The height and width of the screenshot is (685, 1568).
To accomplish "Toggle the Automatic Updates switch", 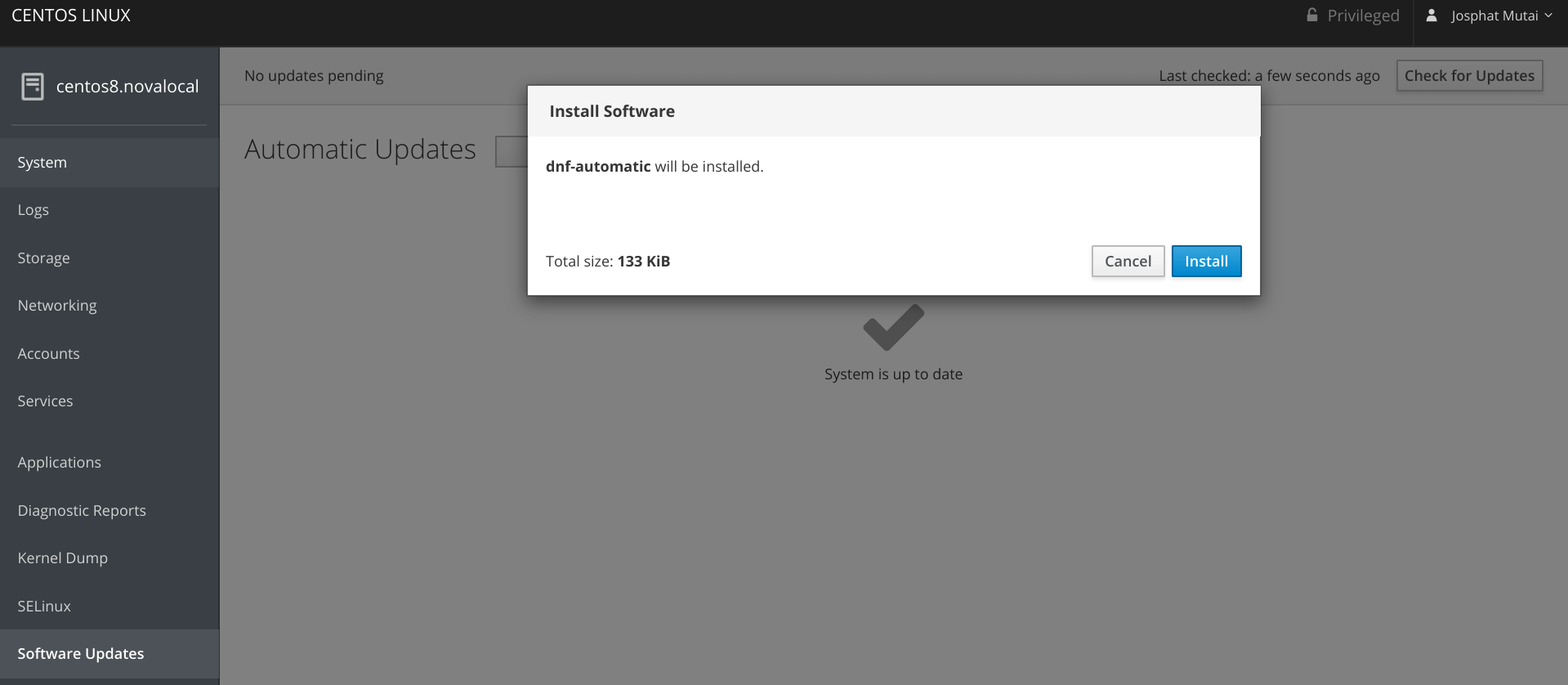I will (x=511, y=151).
